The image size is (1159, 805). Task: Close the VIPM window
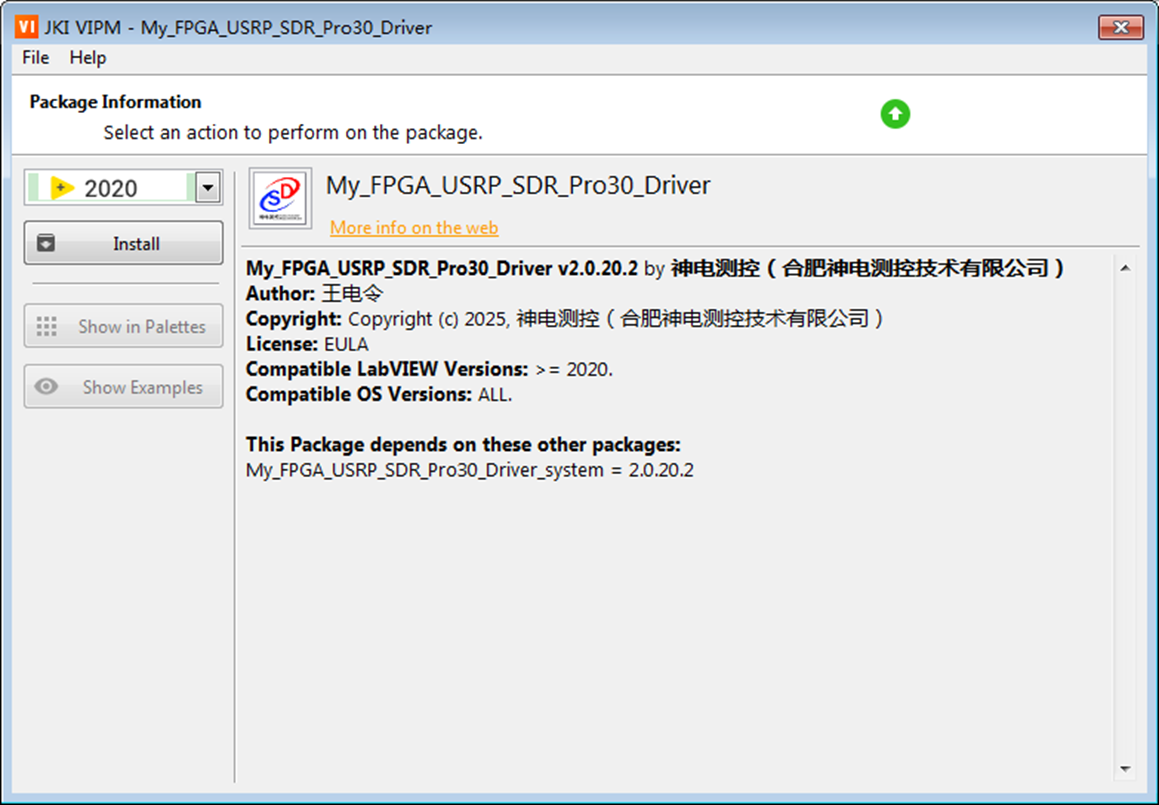(x=1121, y=27)
